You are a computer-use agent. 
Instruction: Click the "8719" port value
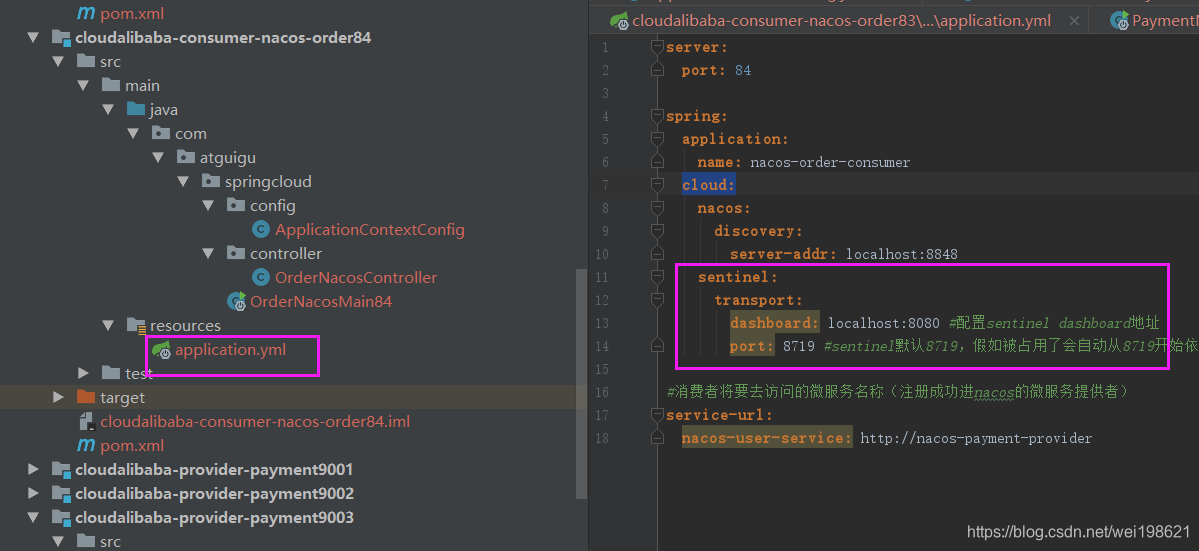click(800, 346)
